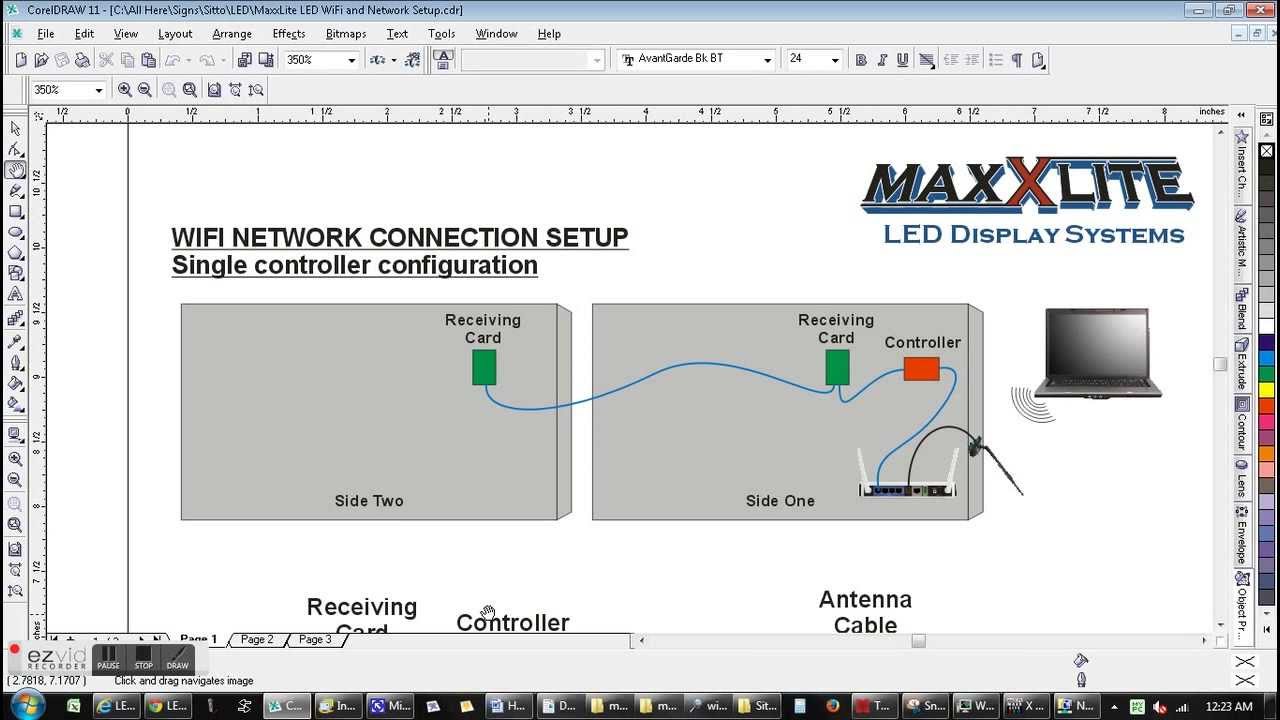Select the Freehand tool in toolbox
Screen dimensions: 1280x720
point(15,191)
